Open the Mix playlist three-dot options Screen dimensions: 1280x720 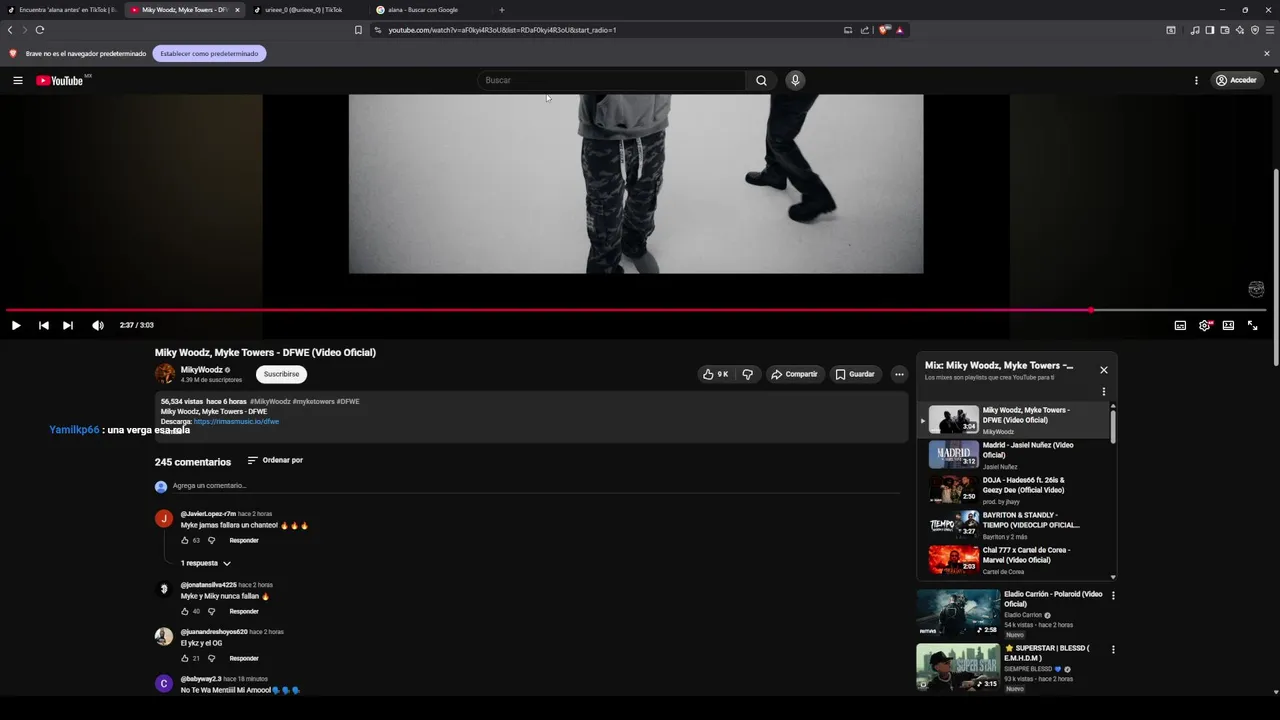(x=1104, y=392)
